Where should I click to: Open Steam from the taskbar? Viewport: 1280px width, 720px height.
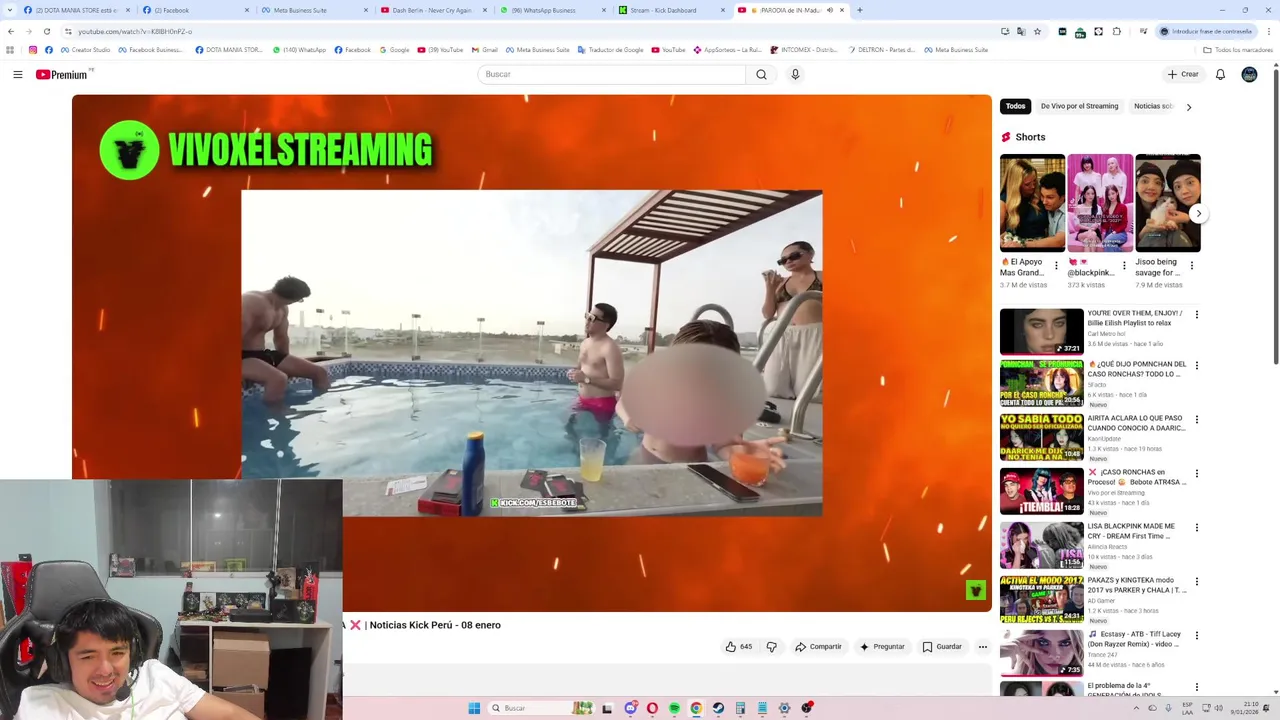tap(718, 708)
